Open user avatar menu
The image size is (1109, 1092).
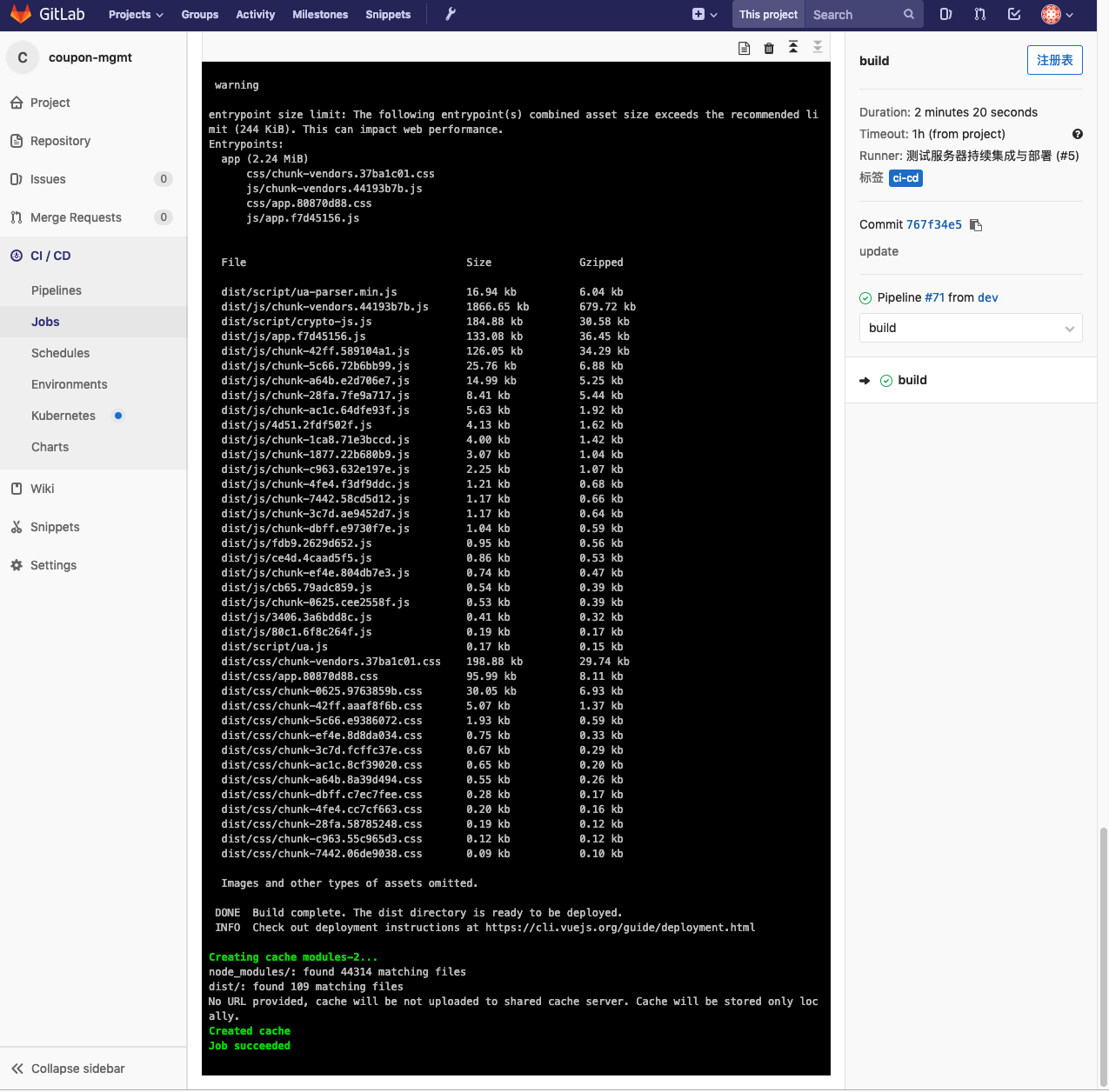(1057, 14)
